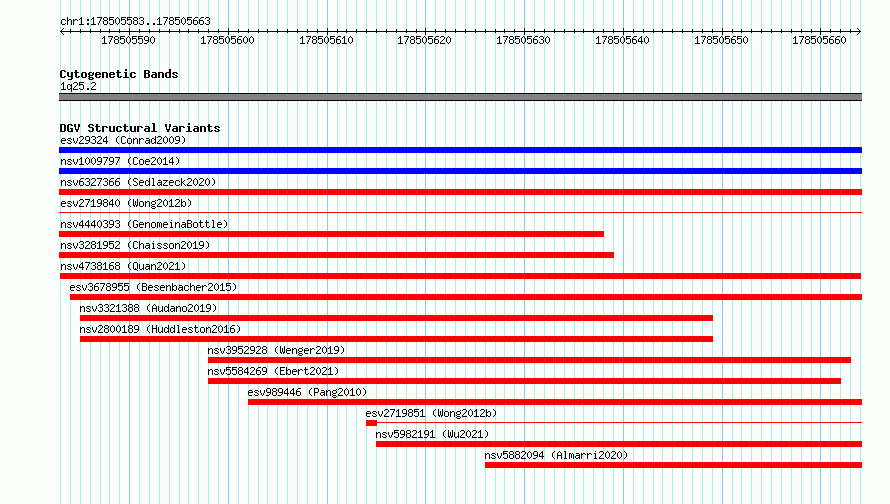
Task: Select the red nsv5584269 variant bar
Action: point(524,381)
